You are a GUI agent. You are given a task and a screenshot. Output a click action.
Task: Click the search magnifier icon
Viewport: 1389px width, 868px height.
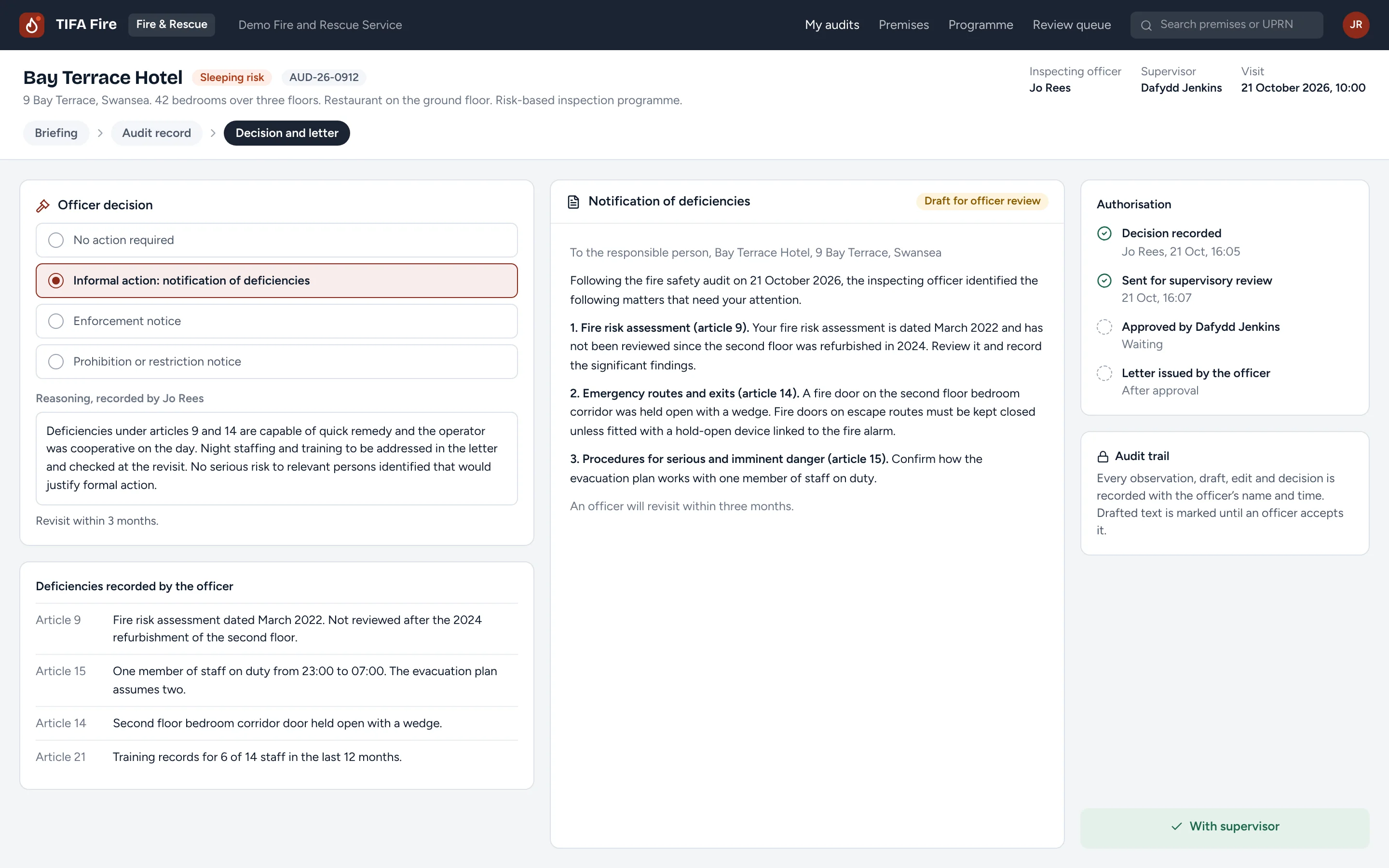(1145, 25)
